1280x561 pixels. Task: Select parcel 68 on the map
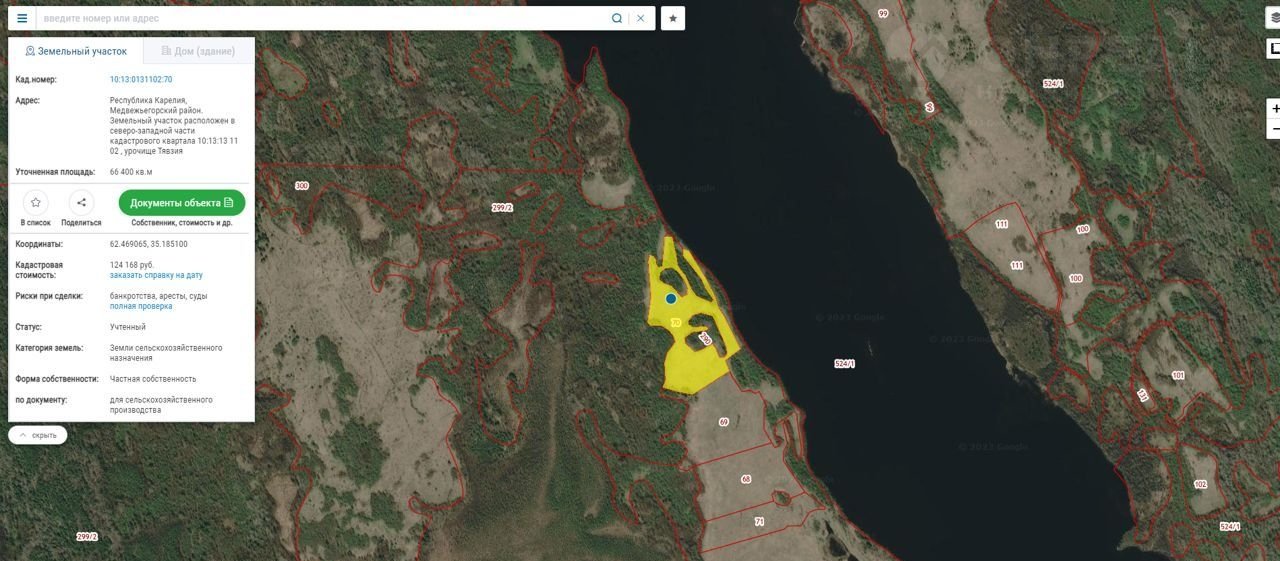click(x=746, y=480)
